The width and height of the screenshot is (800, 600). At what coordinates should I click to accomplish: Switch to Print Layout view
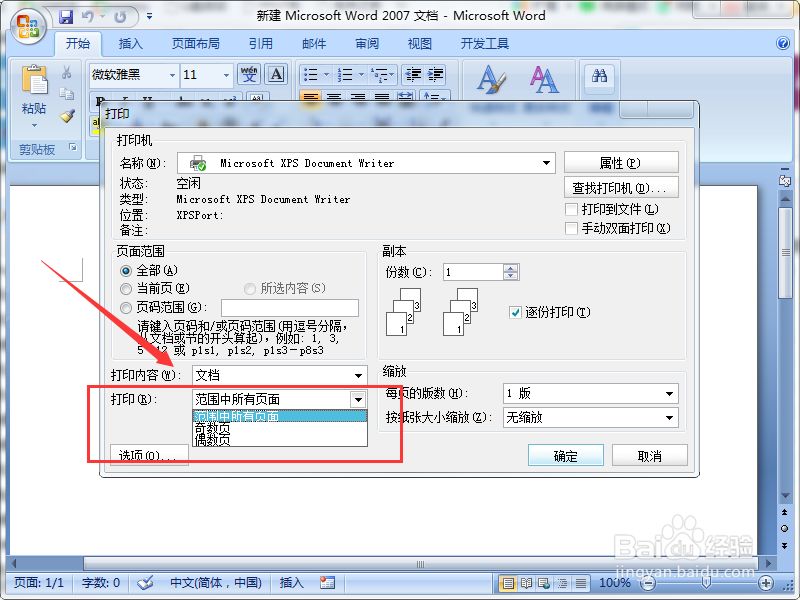[x=507, y=583]
